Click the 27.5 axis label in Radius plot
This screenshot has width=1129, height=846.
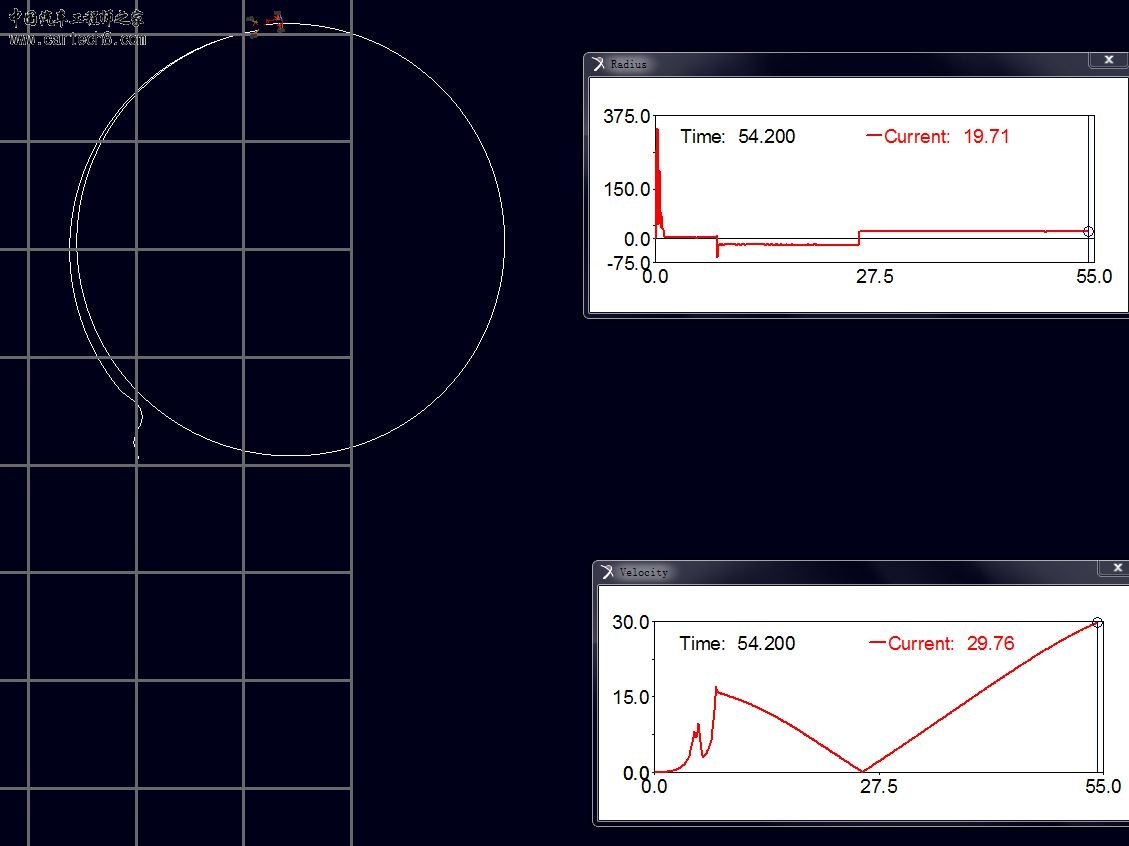click(x=874, y=277)
